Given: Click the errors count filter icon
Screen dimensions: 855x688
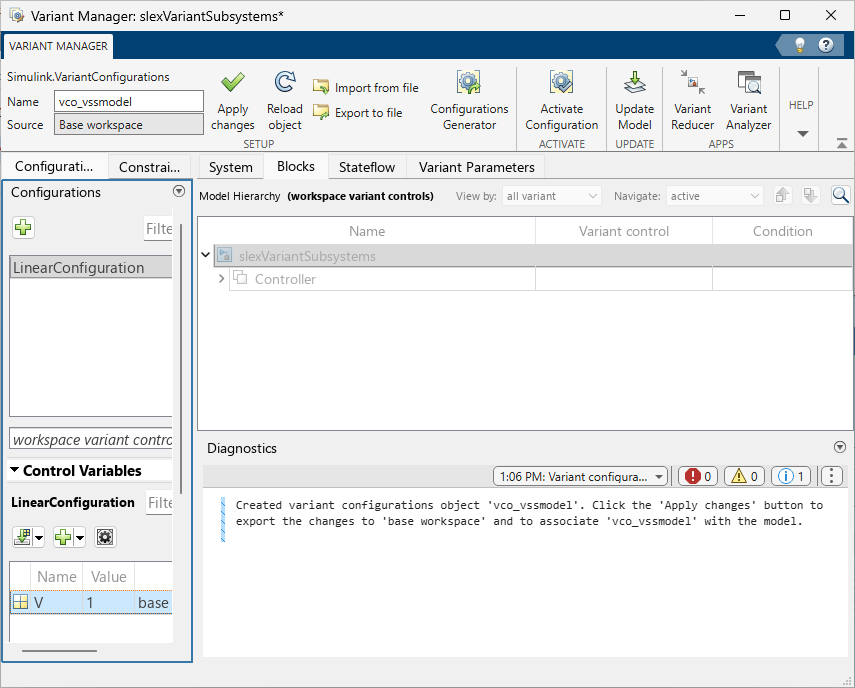Looking at the screenshot, I should click(x=697, y=476).
